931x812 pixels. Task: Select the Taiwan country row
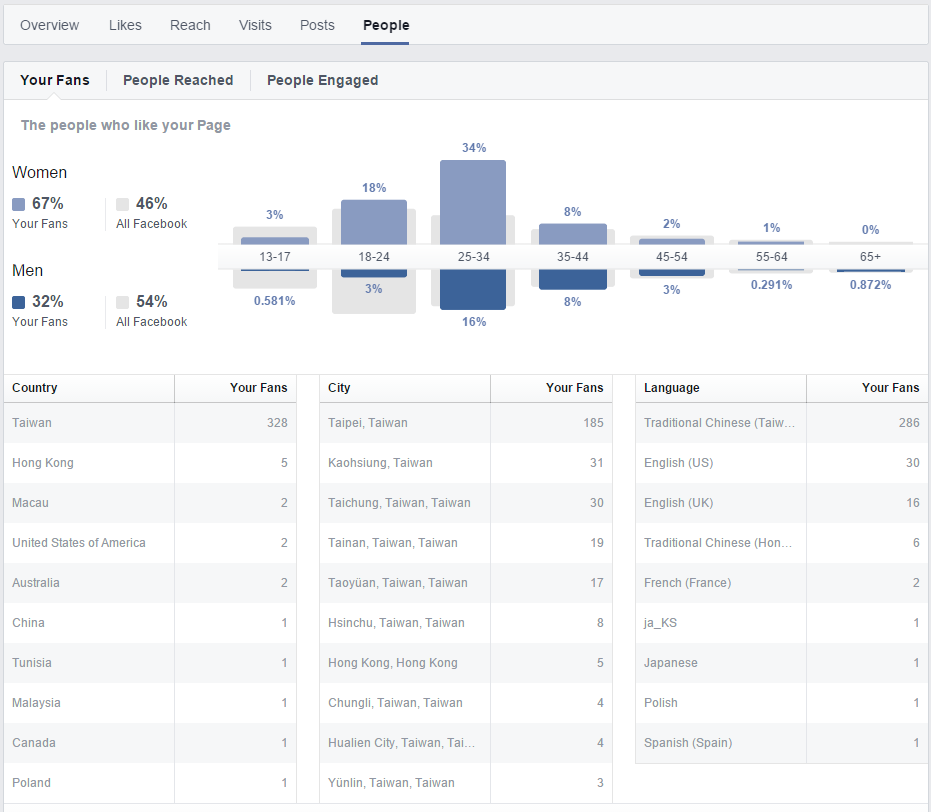pyautogui.click(x=150, y=423)
